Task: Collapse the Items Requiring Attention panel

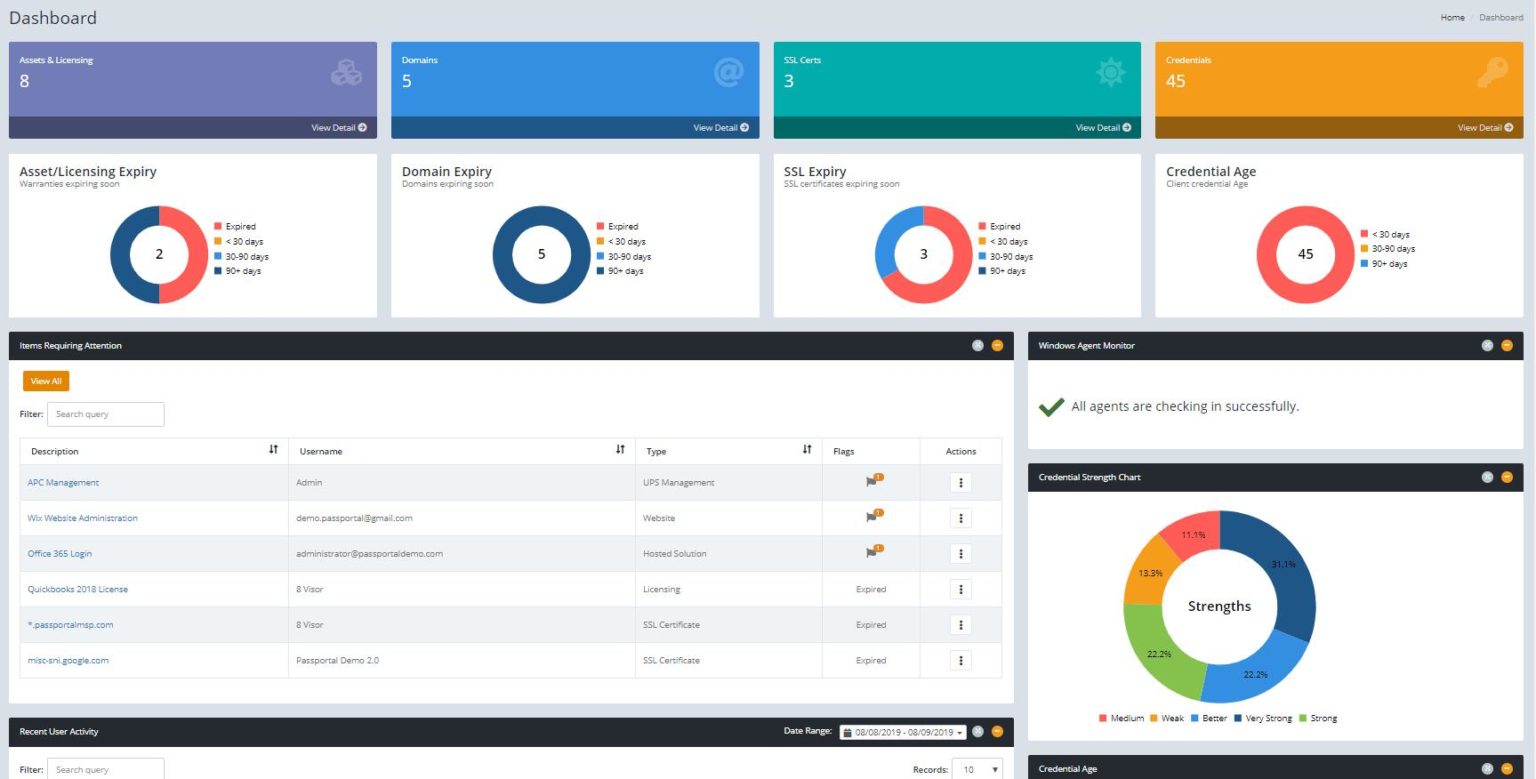Action: coord(997,346)
